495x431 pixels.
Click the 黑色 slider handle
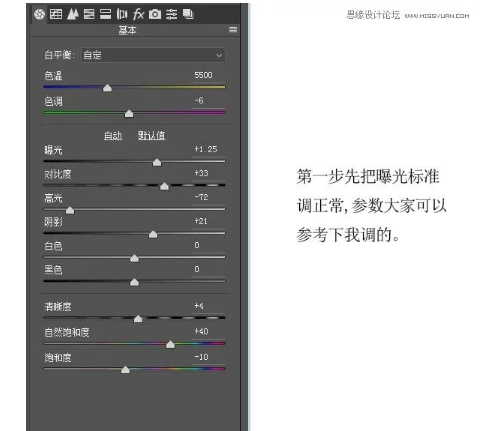(134, 282)
